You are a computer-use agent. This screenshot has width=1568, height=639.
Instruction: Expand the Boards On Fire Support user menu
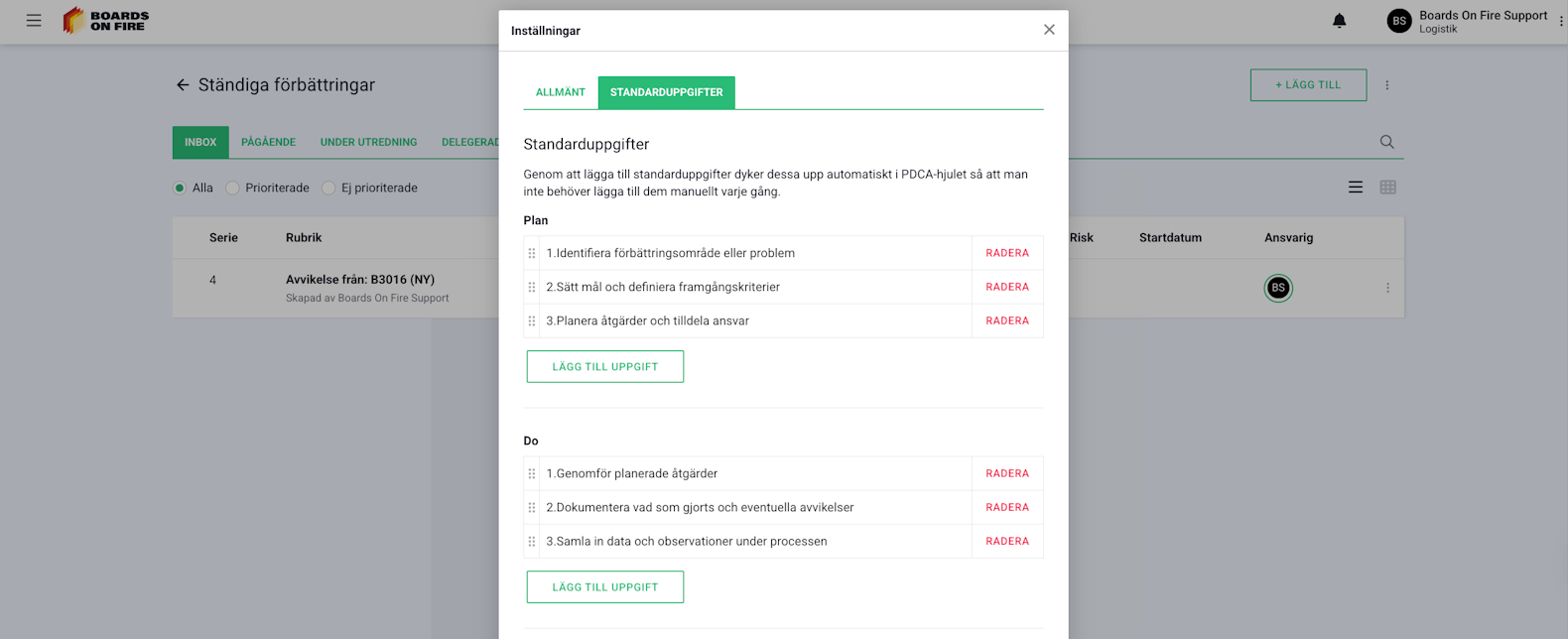coord(1560,21)
